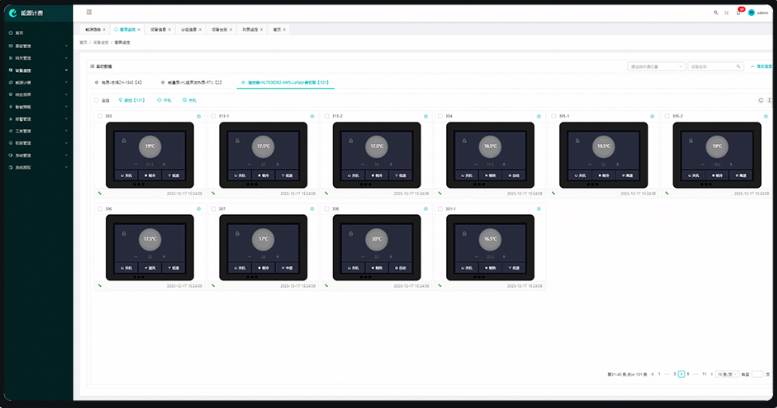Click the admin user avatar

point(752,12)
